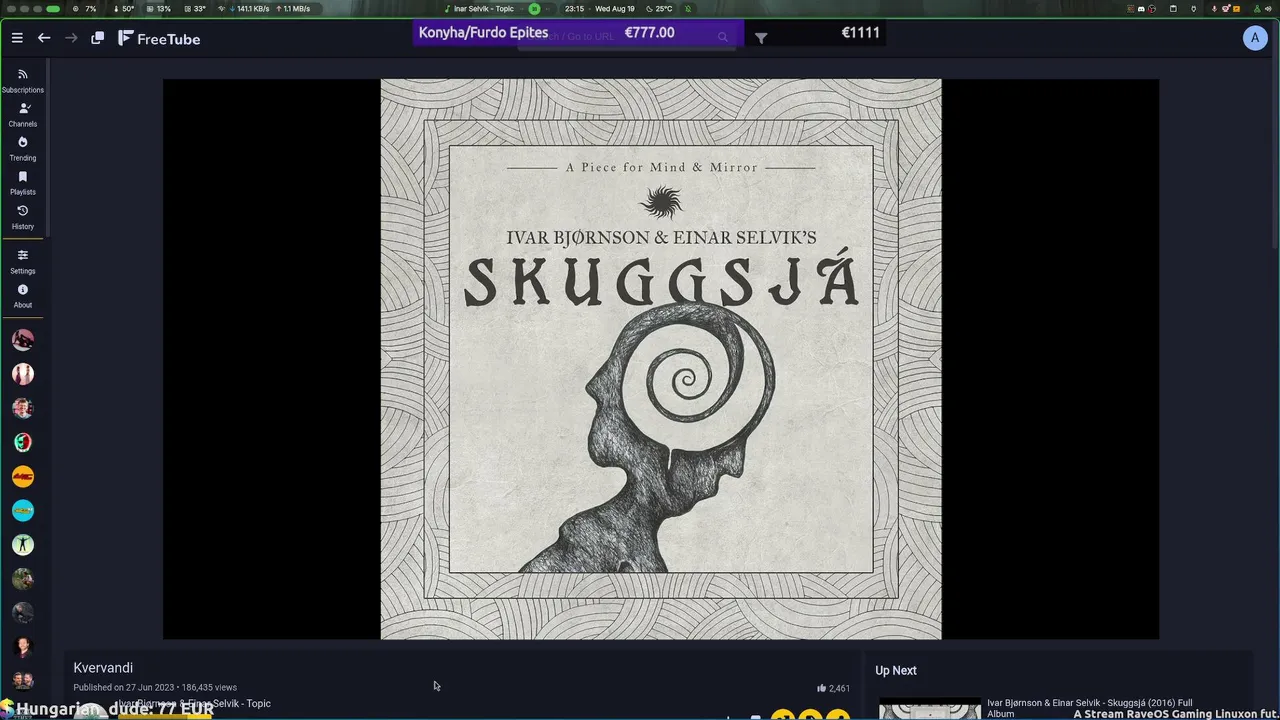1280x720 pixels.
Task: Click the search / go to URL field
Action: click(625, 37)
